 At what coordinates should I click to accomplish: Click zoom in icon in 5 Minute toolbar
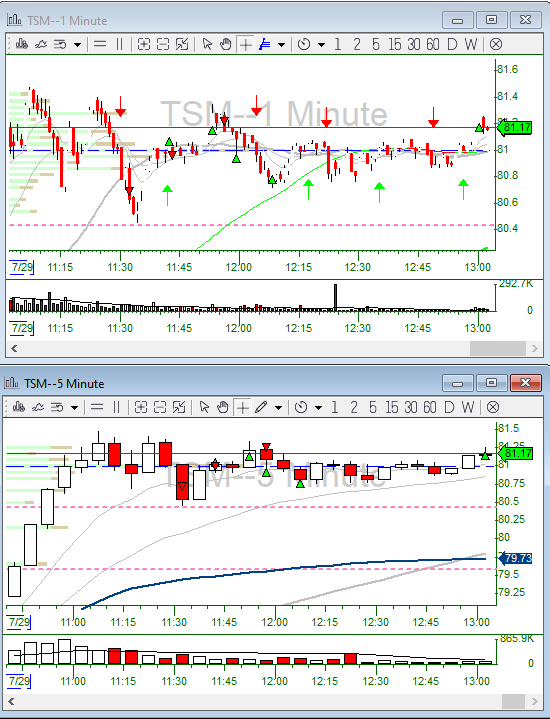pyautogui.click(x=140, y=407)
